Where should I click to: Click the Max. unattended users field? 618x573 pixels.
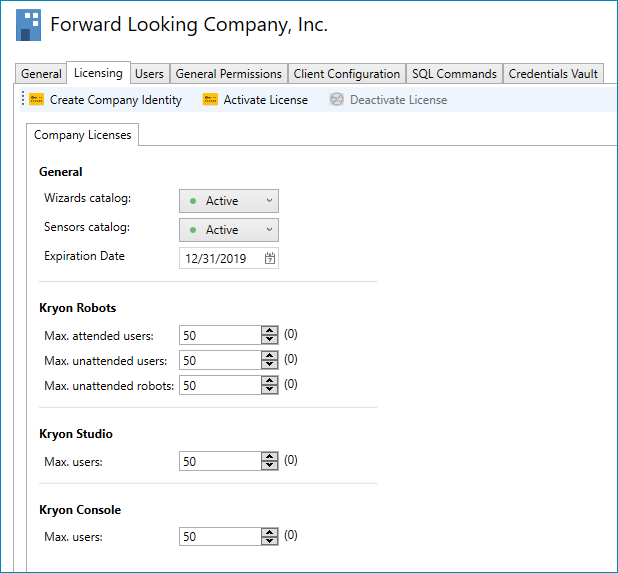coord(220,361)
